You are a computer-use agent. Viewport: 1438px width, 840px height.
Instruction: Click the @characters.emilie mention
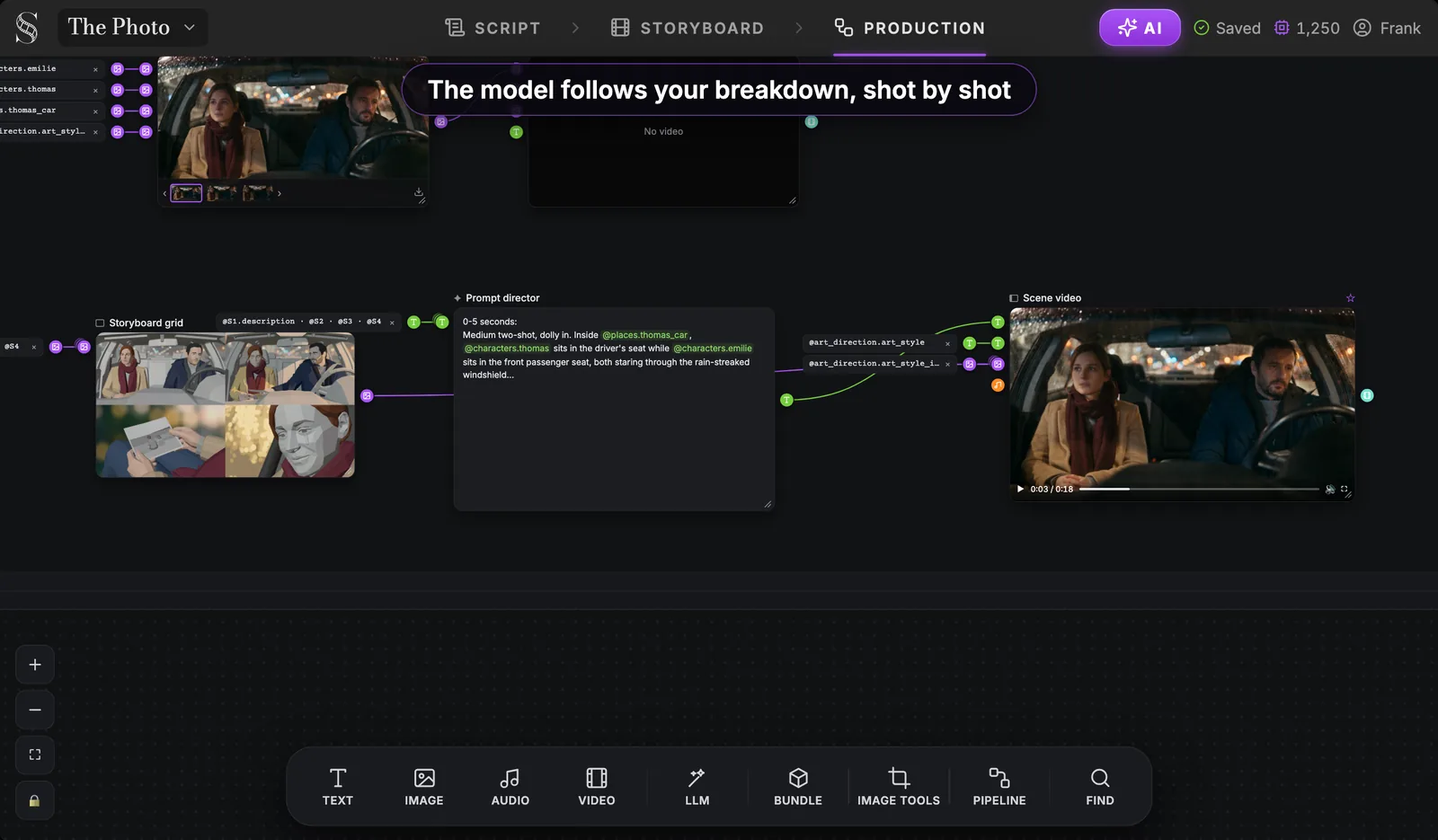click(713, 349)
